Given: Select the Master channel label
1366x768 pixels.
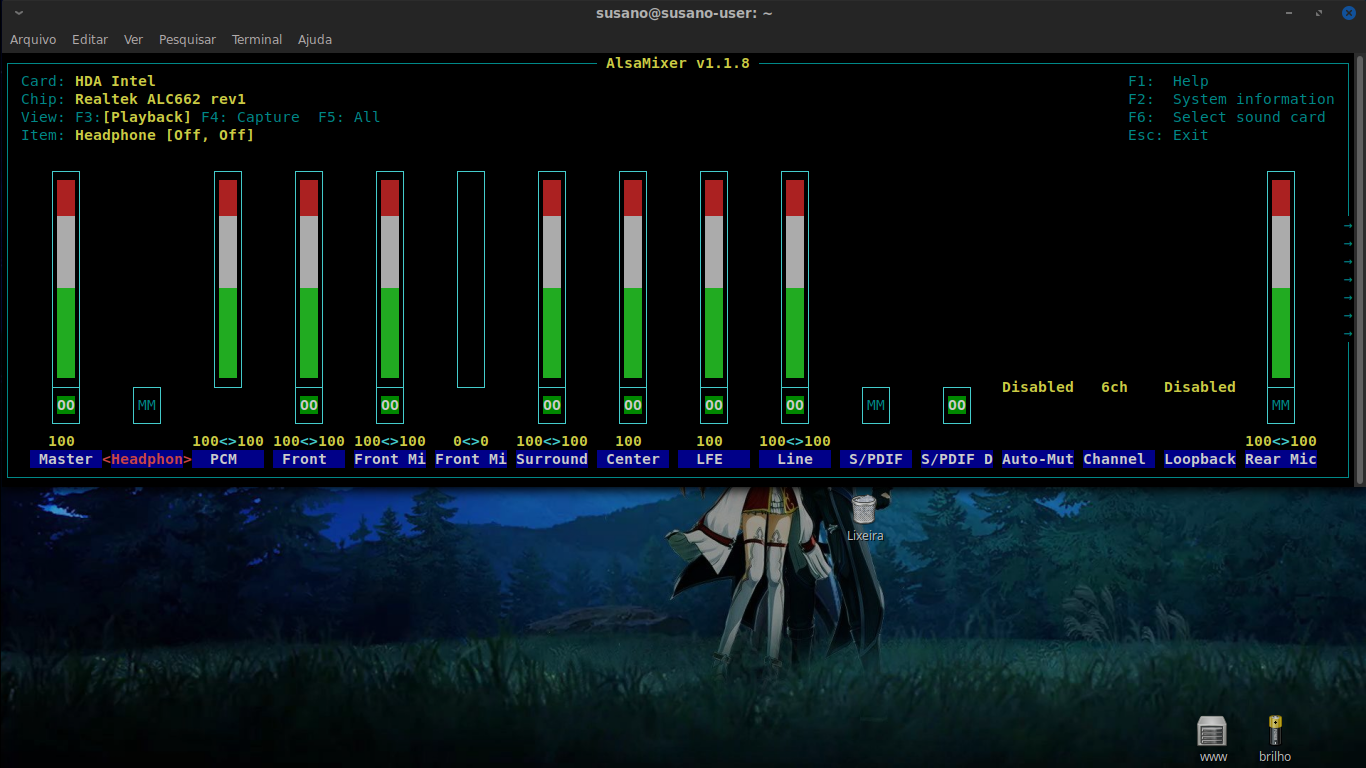Looking at the screenshot, I should [x=66, y=459].
